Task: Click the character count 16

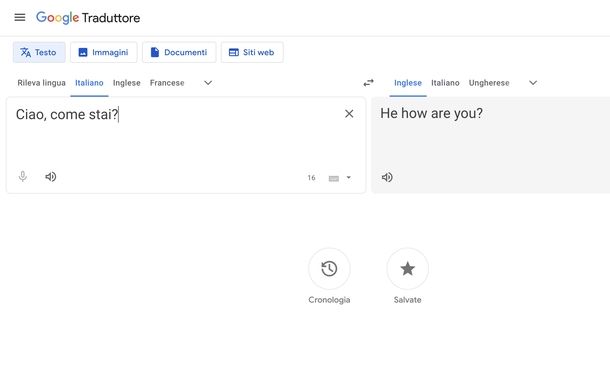Action: point(311,178)
